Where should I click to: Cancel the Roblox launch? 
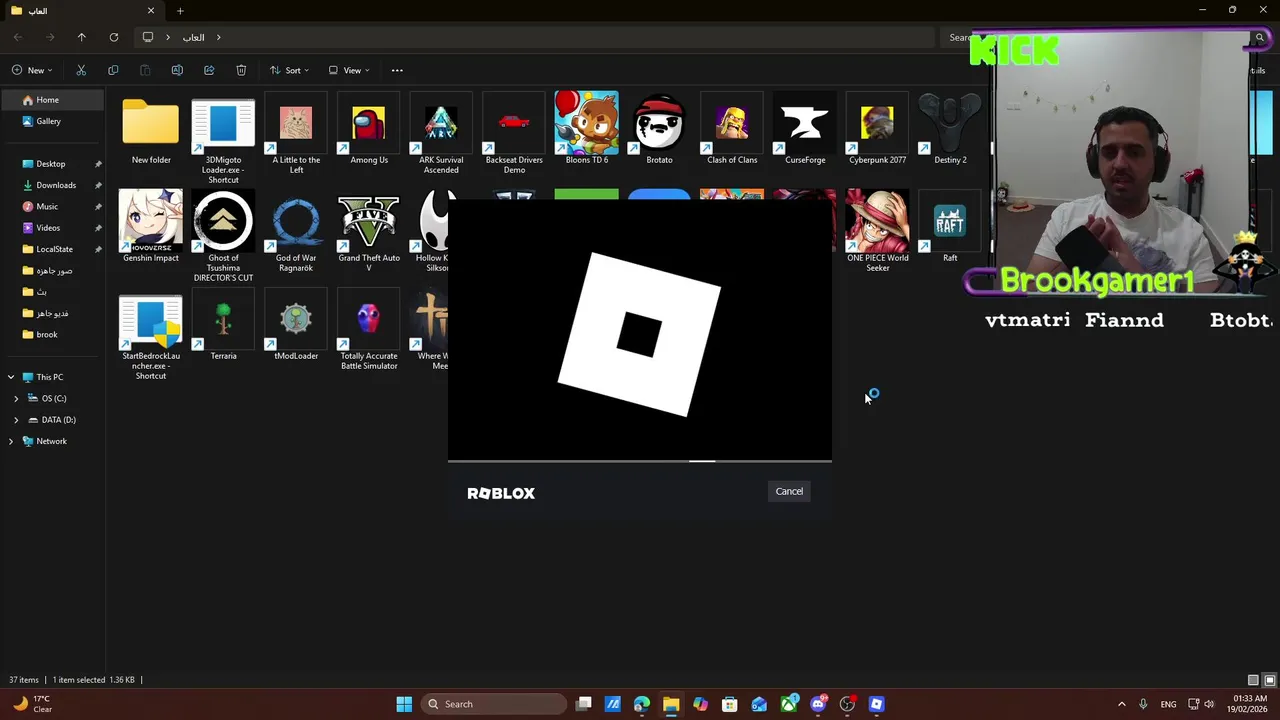[789, 491]
